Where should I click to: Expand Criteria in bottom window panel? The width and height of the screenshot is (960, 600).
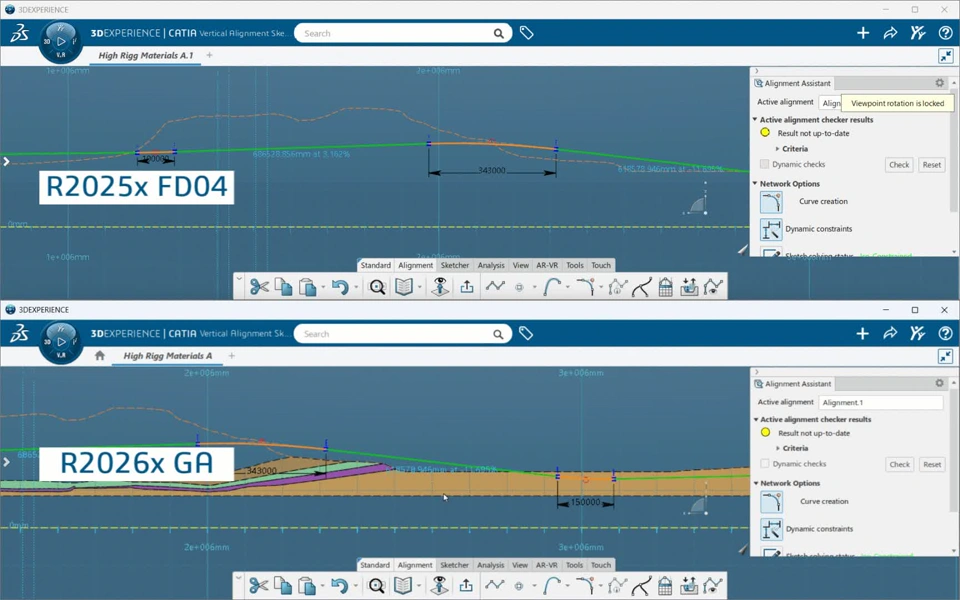tap(778, 448)
